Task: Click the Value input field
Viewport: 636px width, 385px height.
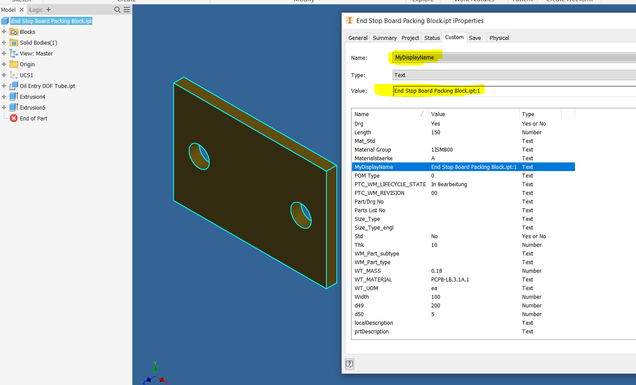Action: (x=514, y=91)
